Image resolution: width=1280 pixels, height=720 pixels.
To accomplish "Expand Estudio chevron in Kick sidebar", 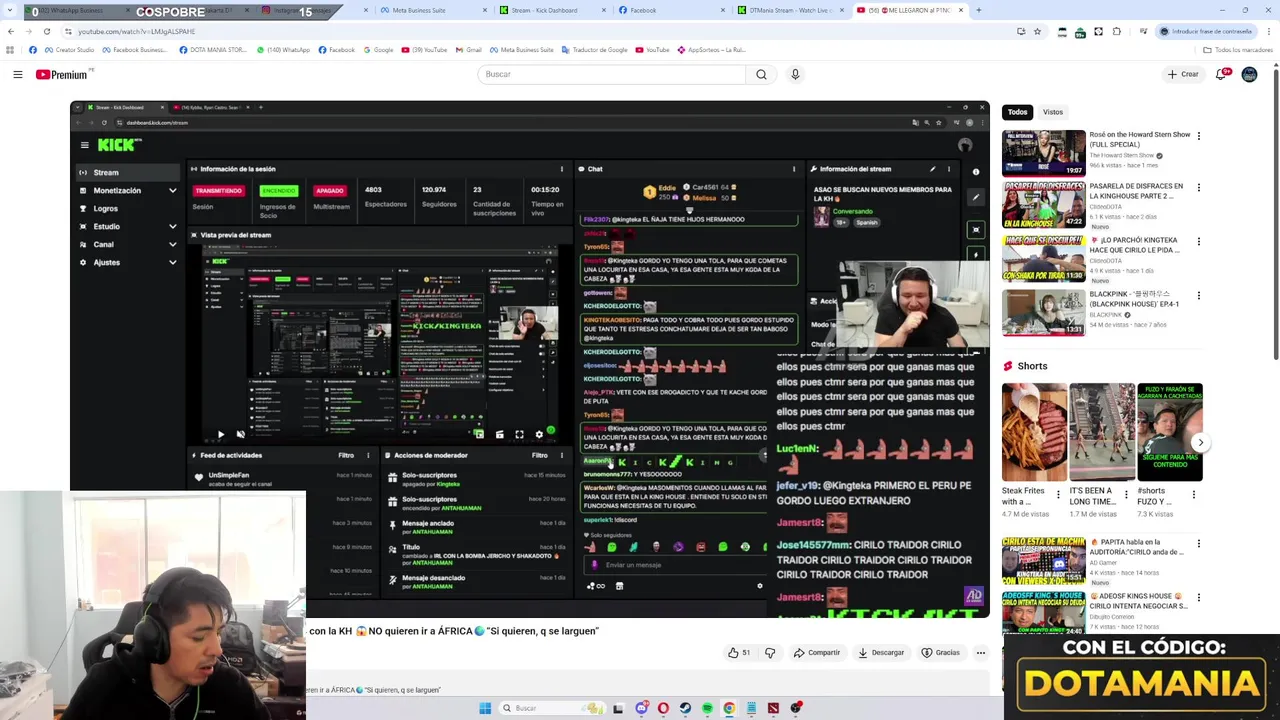I will [172, 227].
